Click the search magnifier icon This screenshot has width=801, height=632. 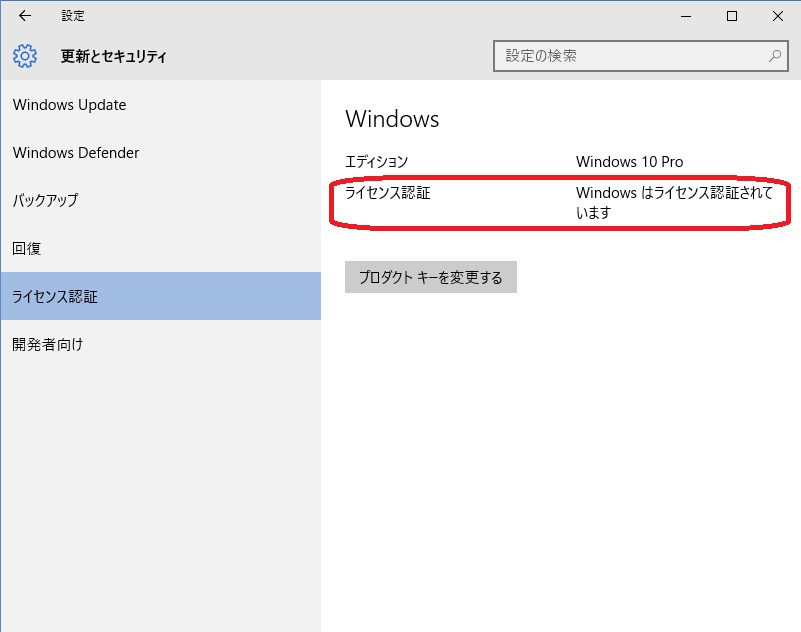(x=774, y=56)
